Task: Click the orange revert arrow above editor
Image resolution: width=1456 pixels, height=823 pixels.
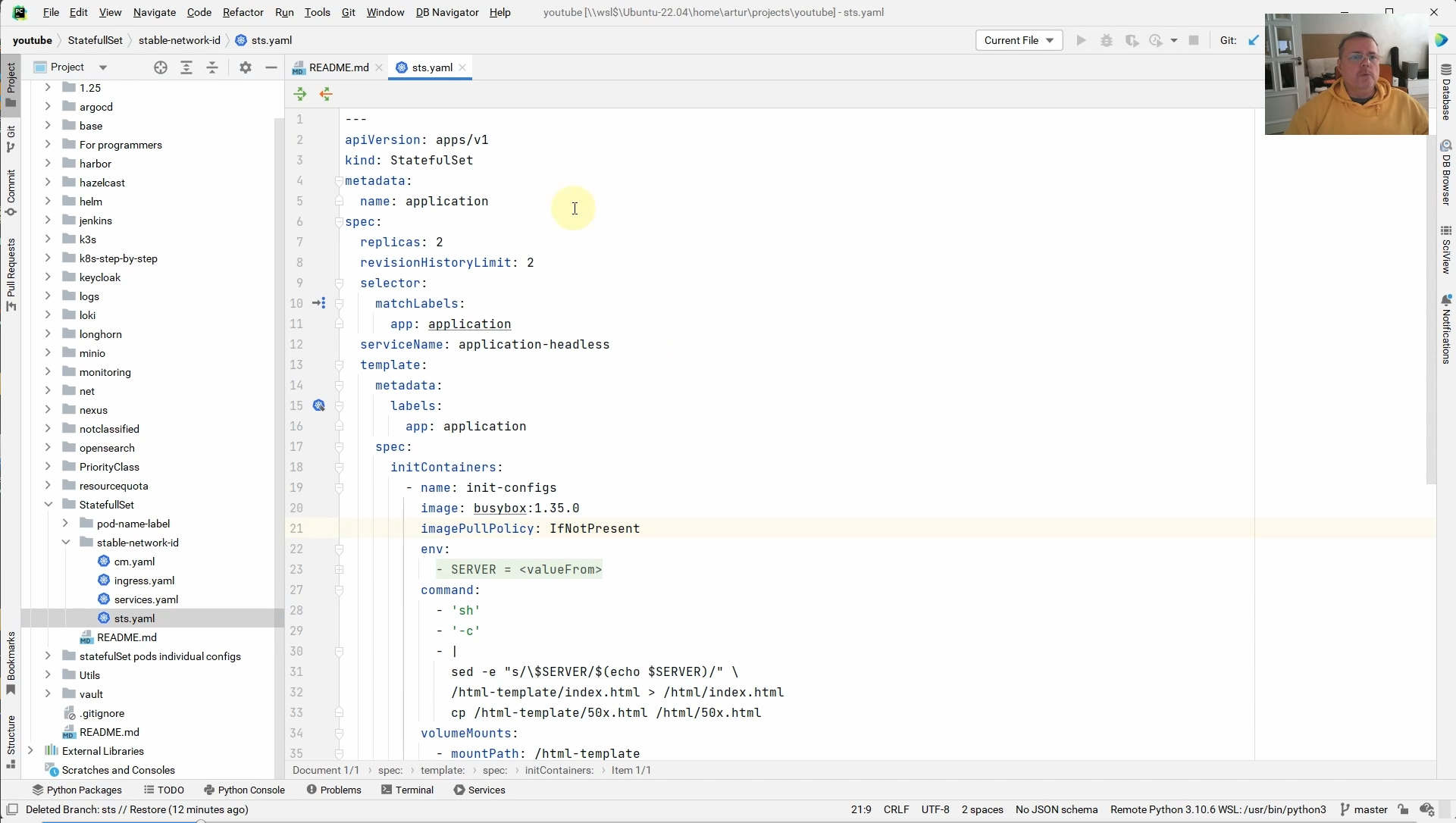Action: tap(326, 94)
